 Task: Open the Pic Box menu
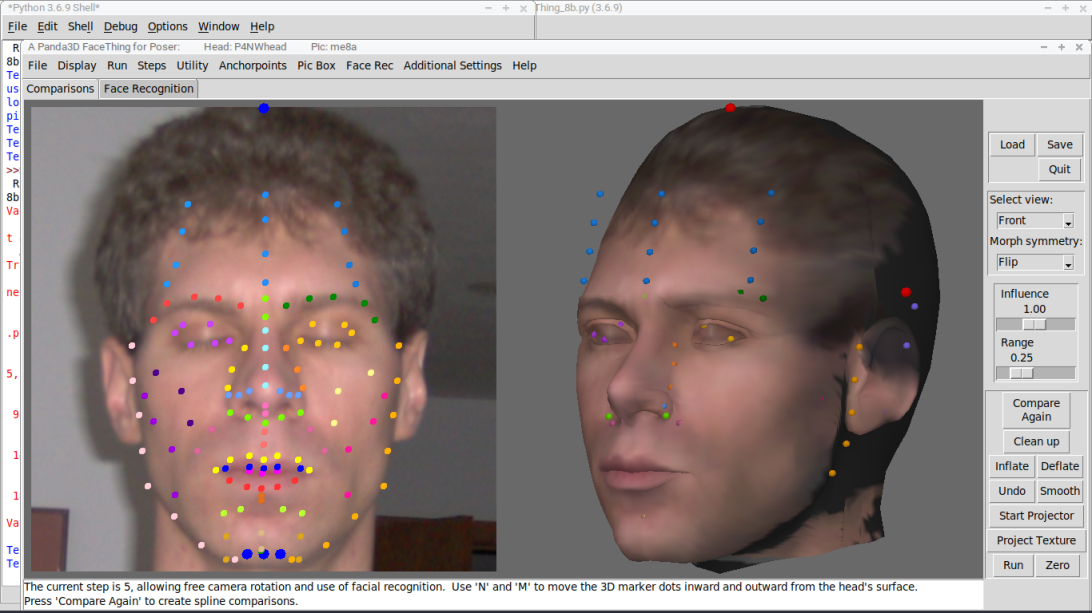[x=316, y=65]
